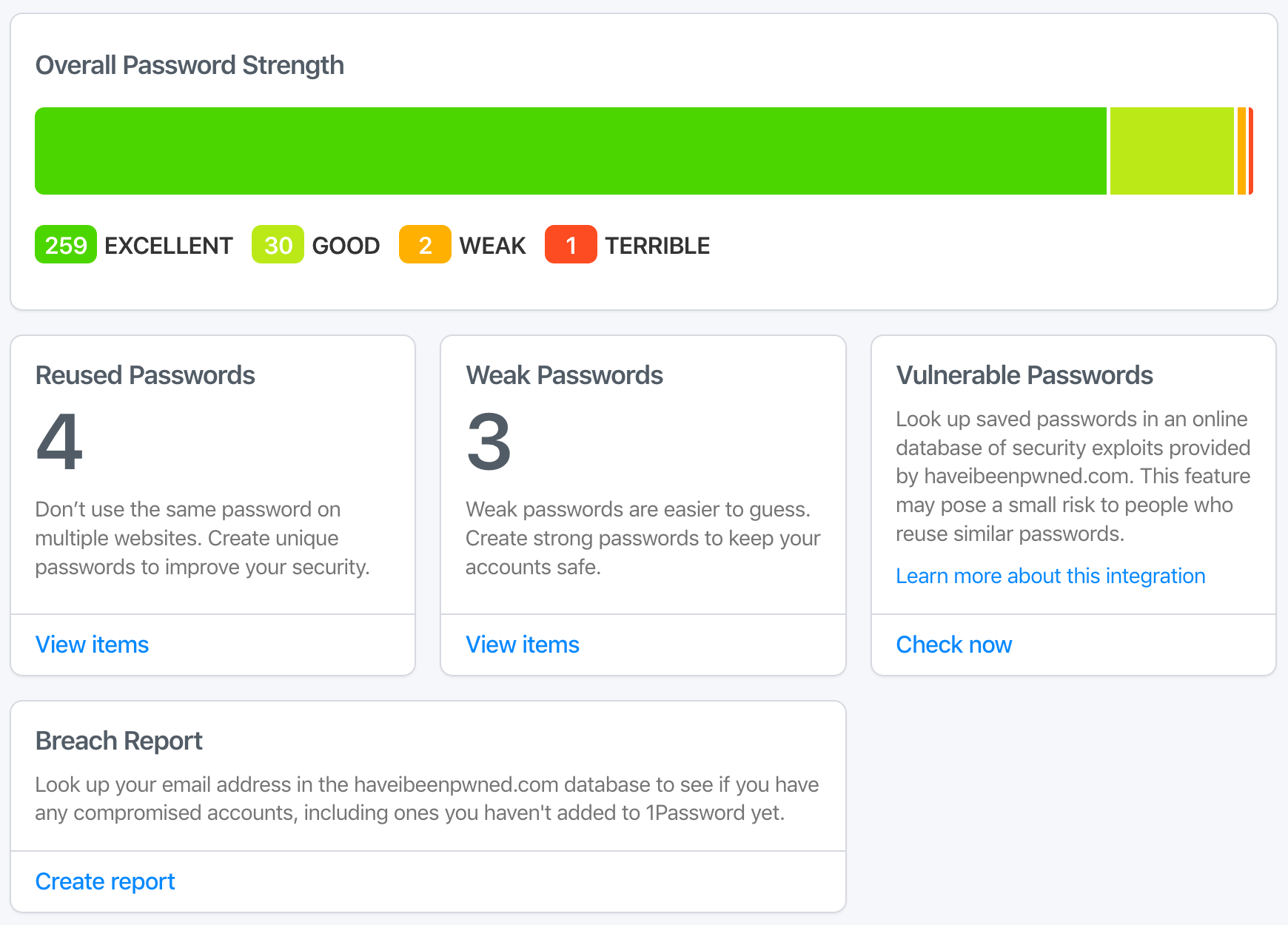Click the Vulnerable Passwords heading
This screenshot has height=925, width=1288.
coord(1024,375)
